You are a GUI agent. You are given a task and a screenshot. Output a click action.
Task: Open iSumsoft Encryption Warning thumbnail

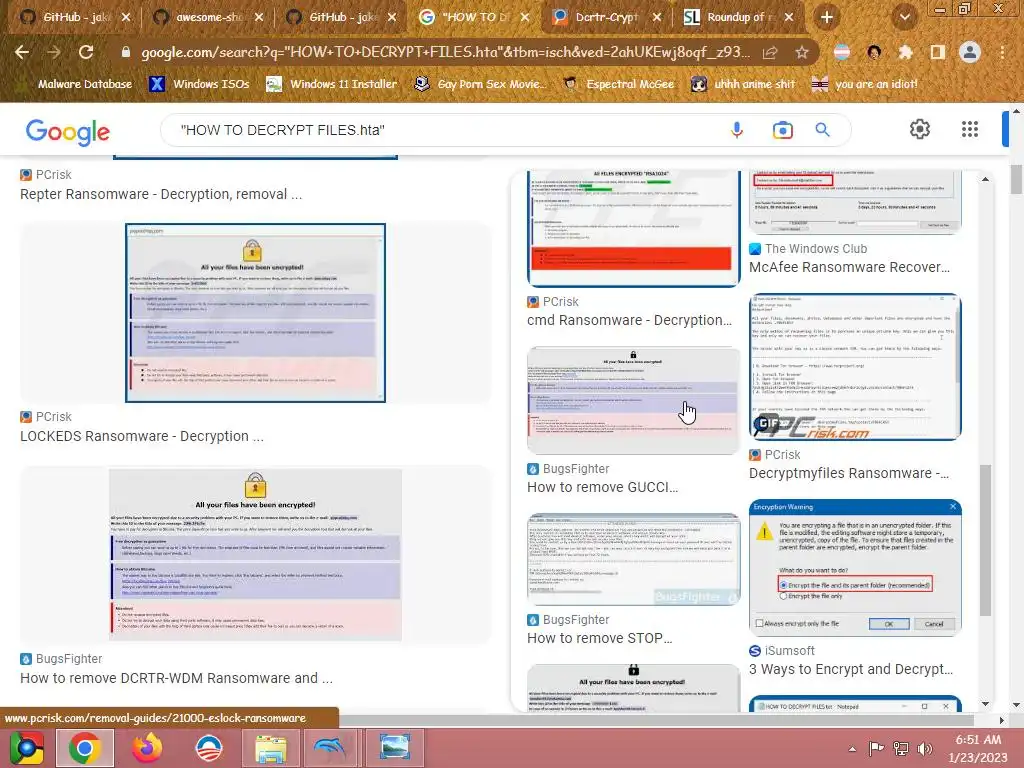tap(855, 568)
